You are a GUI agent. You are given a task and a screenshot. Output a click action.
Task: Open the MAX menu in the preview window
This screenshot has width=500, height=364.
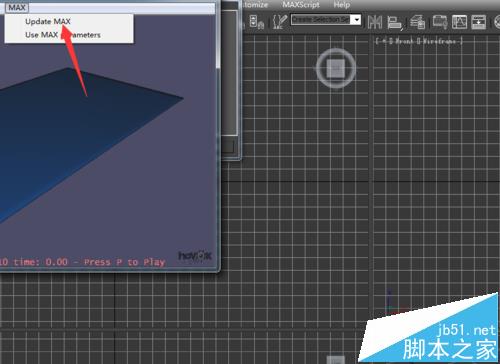tap(17, 7)
